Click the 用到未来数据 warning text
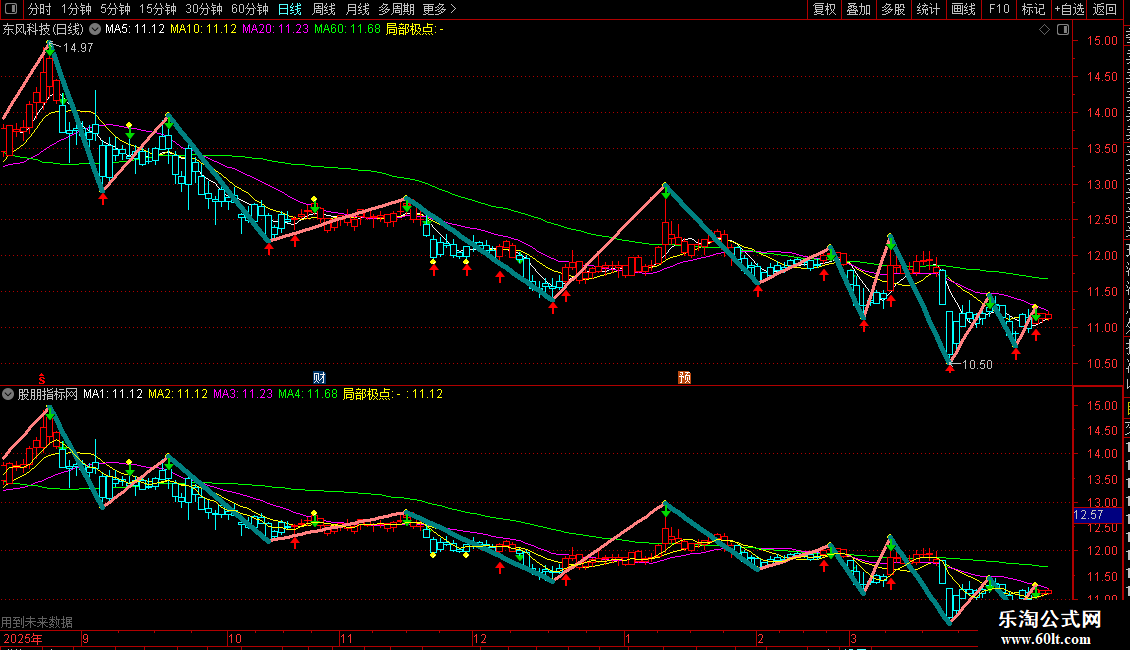 tap(37, 622)
